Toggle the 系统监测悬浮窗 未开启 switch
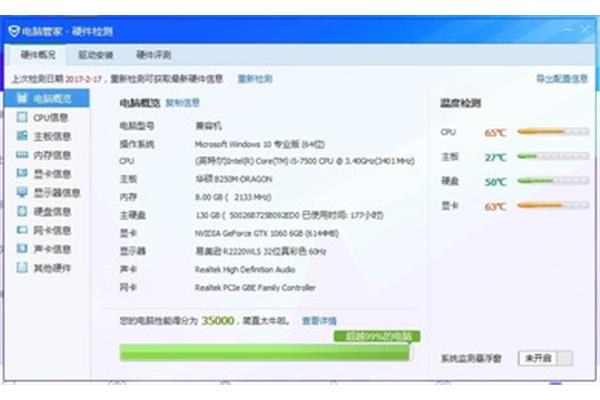 [x=545, y=358]
